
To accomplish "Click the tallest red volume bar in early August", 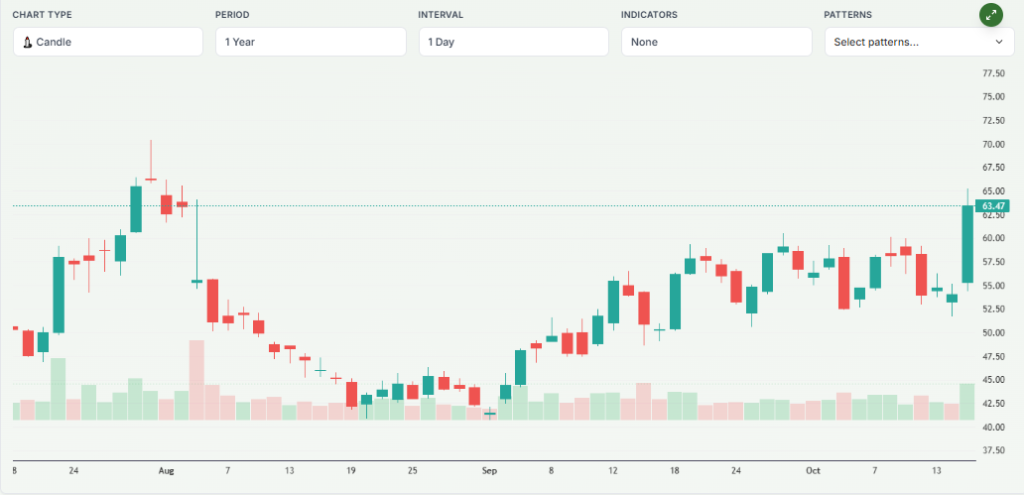I will click(196, 379).
